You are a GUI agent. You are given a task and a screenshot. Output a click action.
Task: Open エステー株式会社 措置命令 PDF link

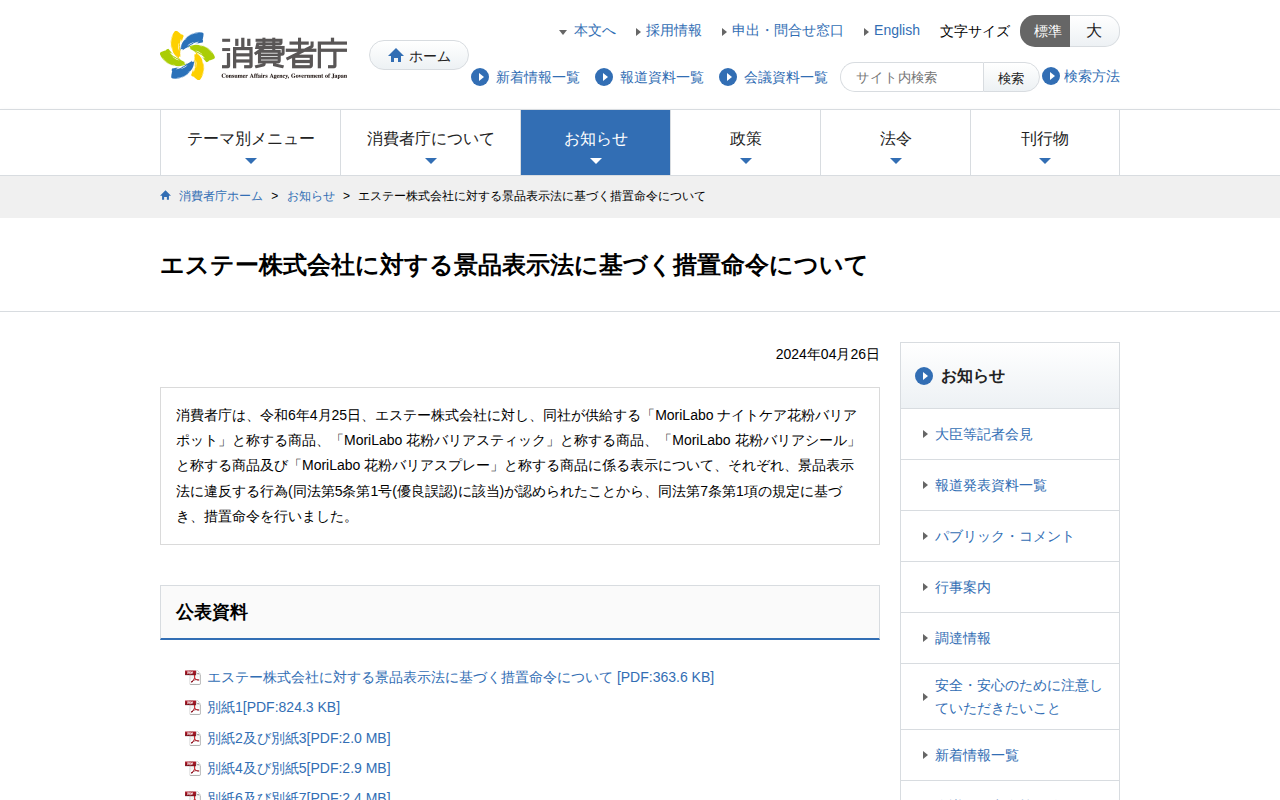tap(460, 678)
